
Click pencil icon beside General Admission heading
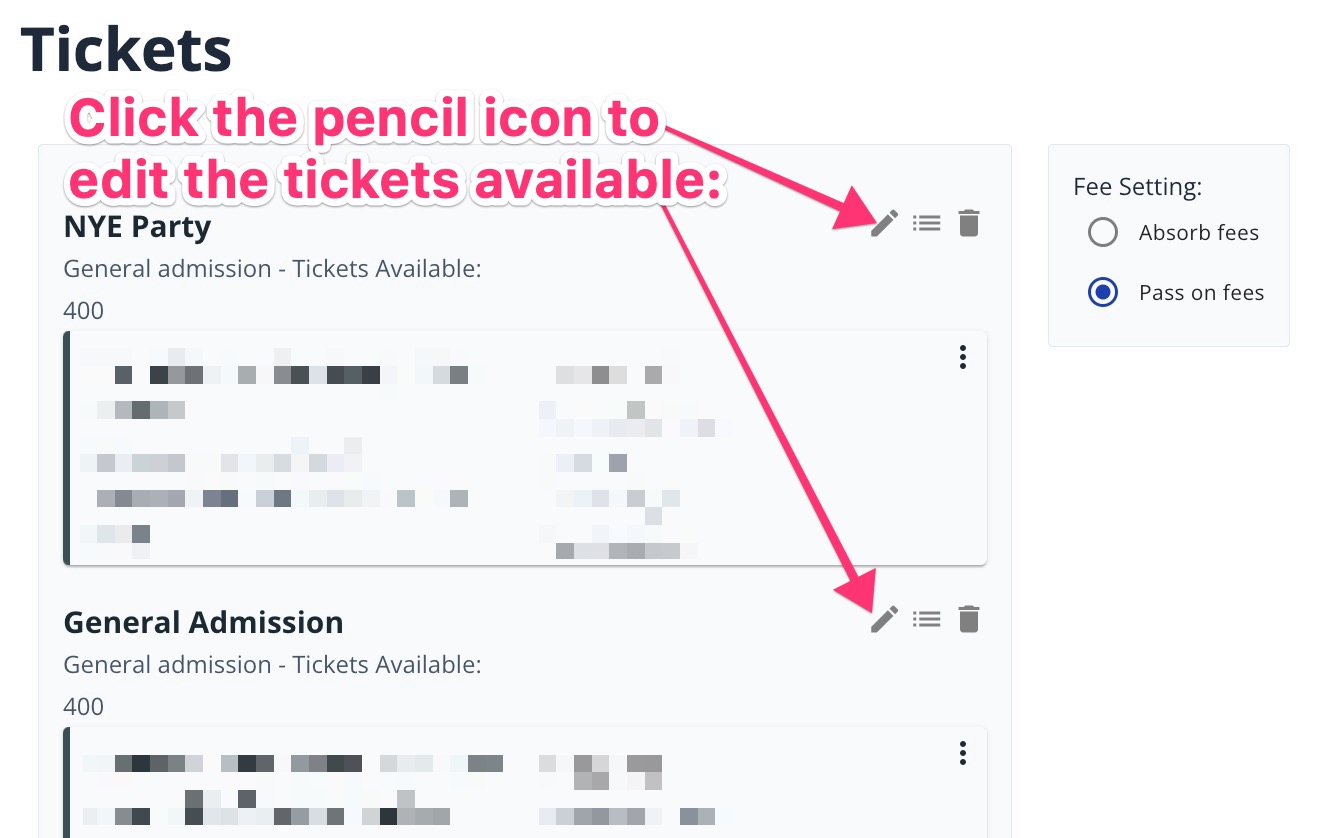(884, 620)
